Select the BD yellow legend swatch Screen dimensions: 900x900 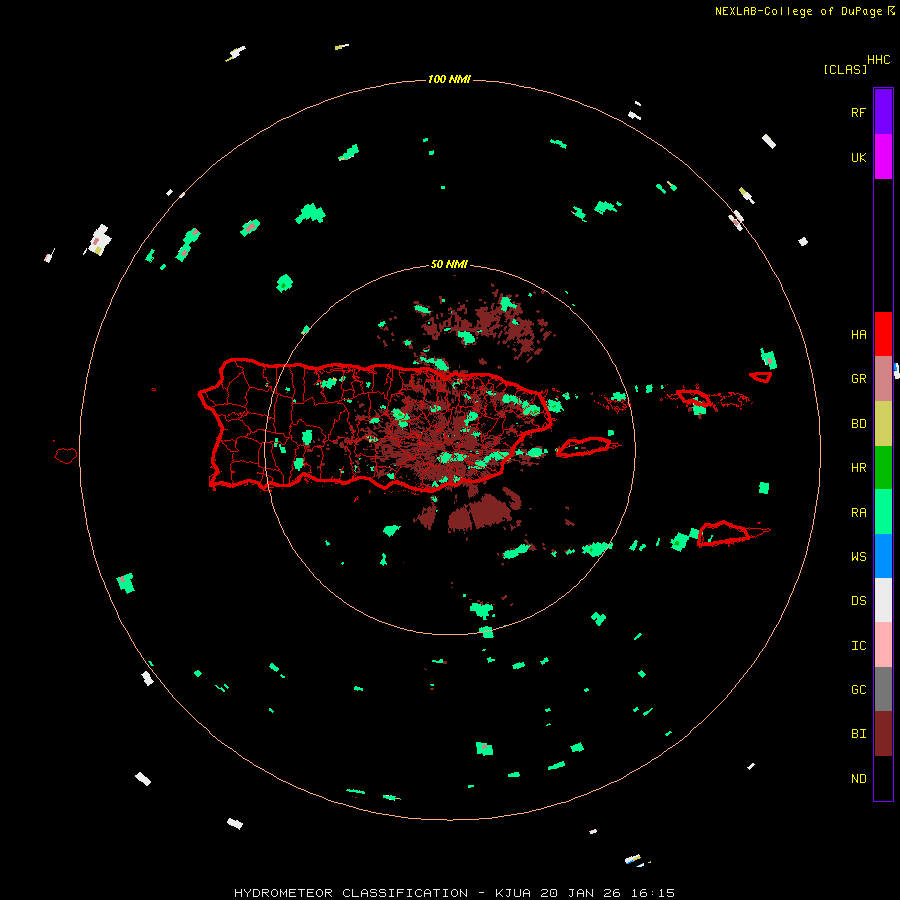(883, 424)
